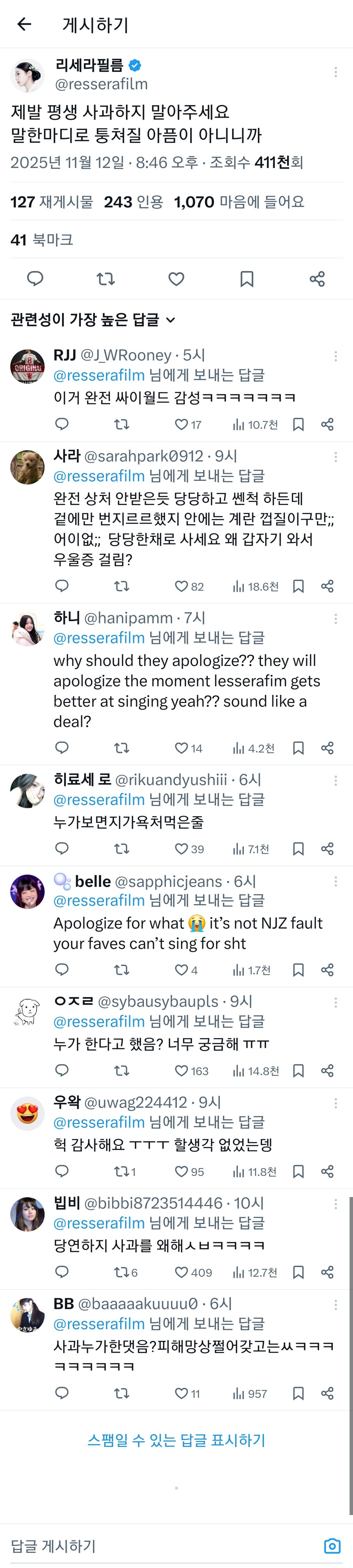
Task: View the 243 인용 quotes list
Action: coord(133,202)
